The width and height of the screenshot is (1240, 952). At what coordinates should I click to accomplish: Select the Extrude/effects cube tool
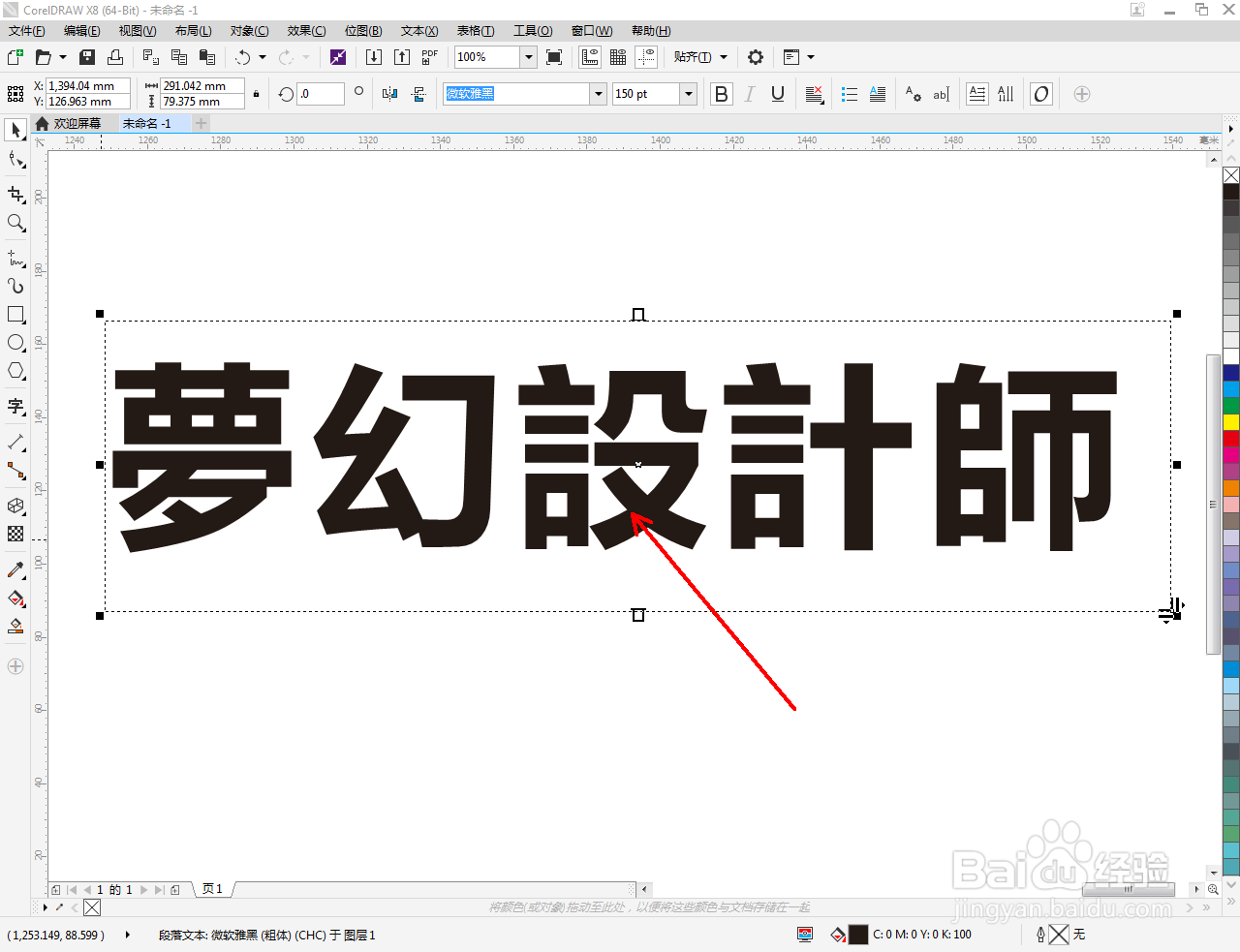point(15,506)
